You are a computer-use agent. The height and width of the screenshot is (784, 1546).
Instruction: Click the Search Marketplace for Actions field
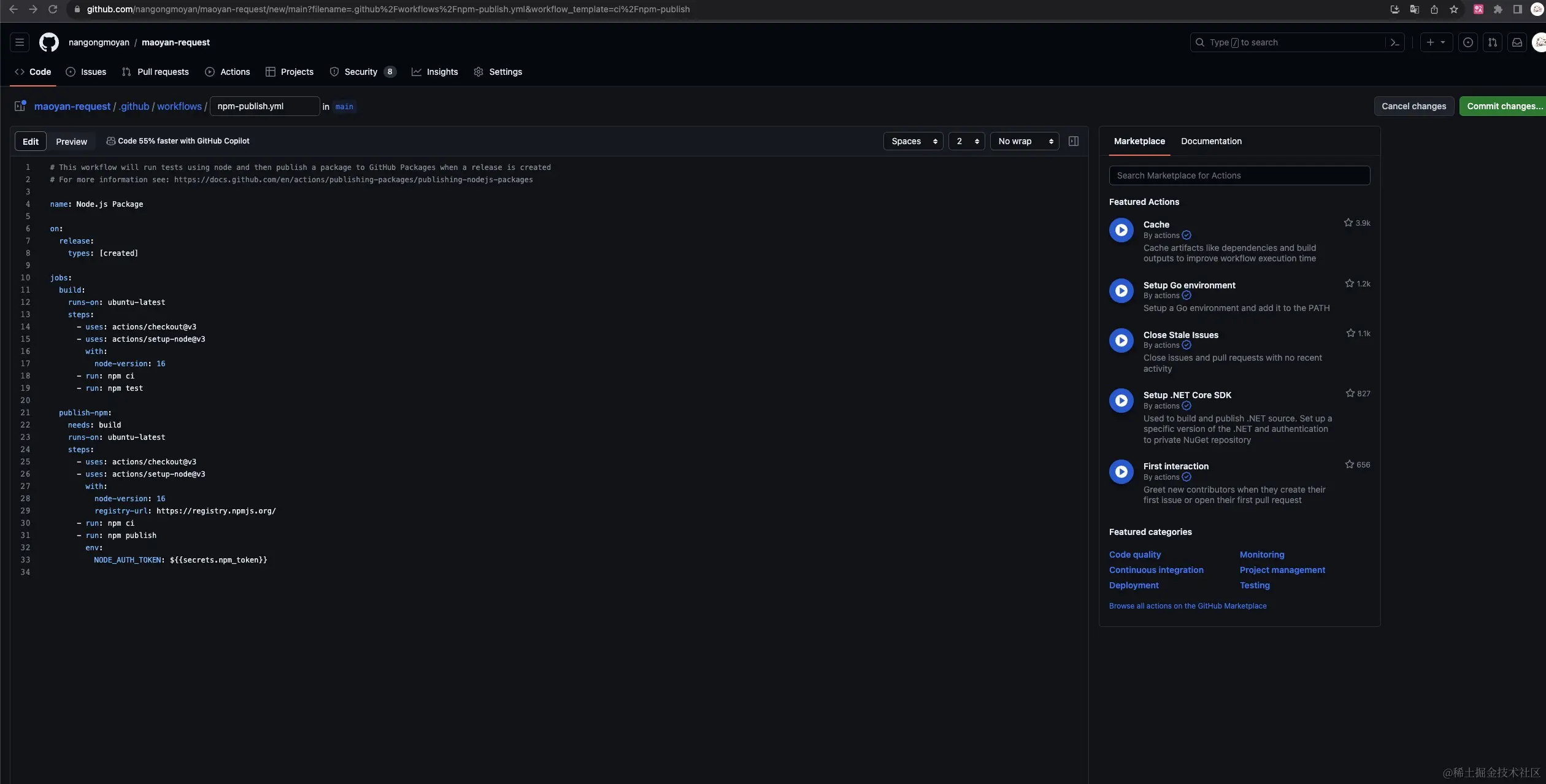coord(1239,175)
